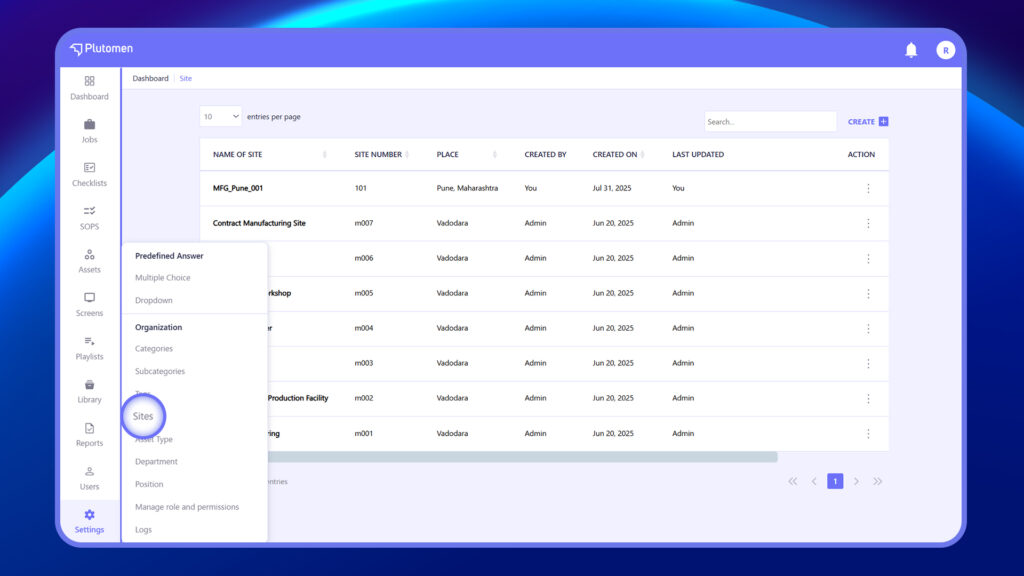This screenshot has height=576, width=1024.
Task: Go to the previous page arrow
Action: pos(814,481)
